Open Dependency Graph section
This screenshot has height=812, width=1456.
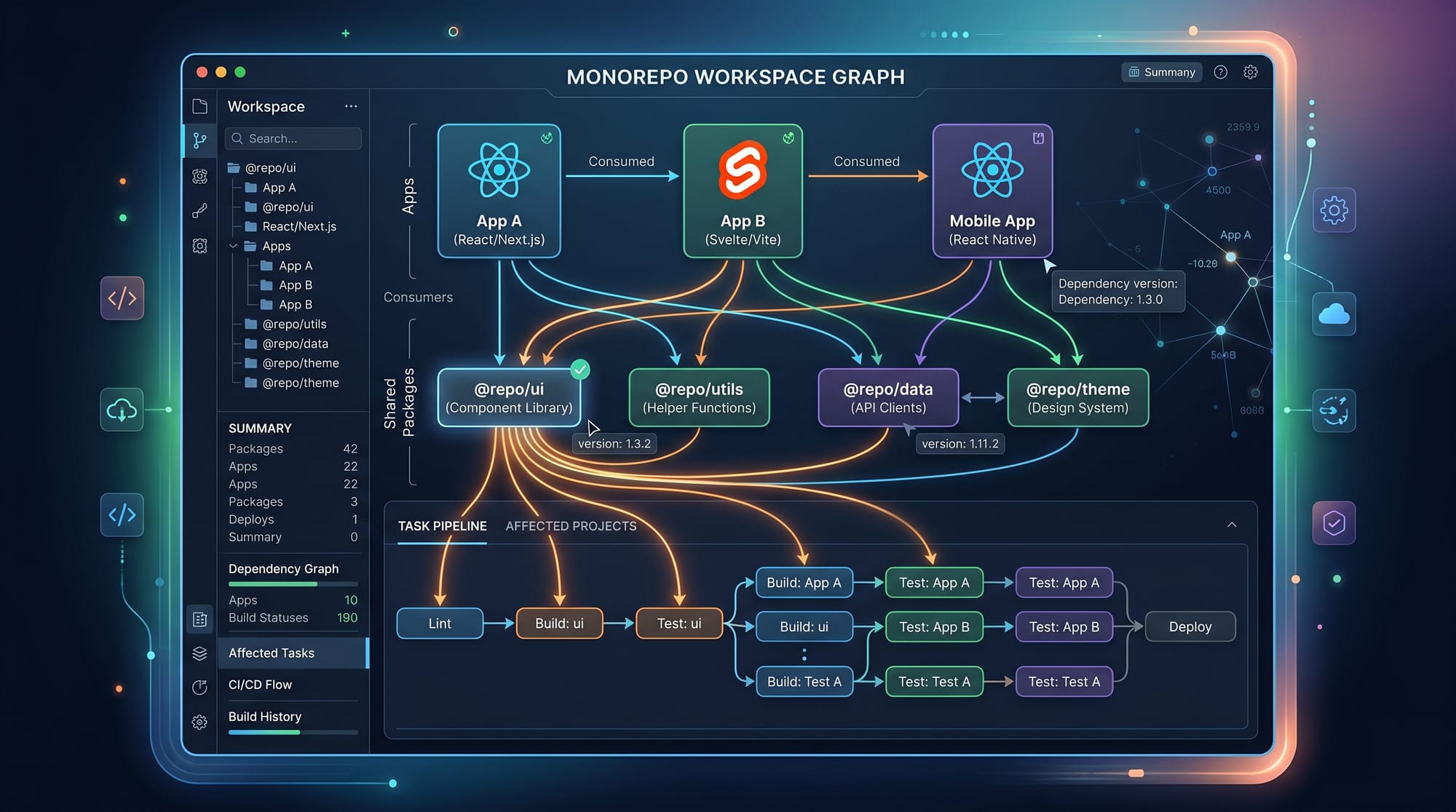pos(283,569)
